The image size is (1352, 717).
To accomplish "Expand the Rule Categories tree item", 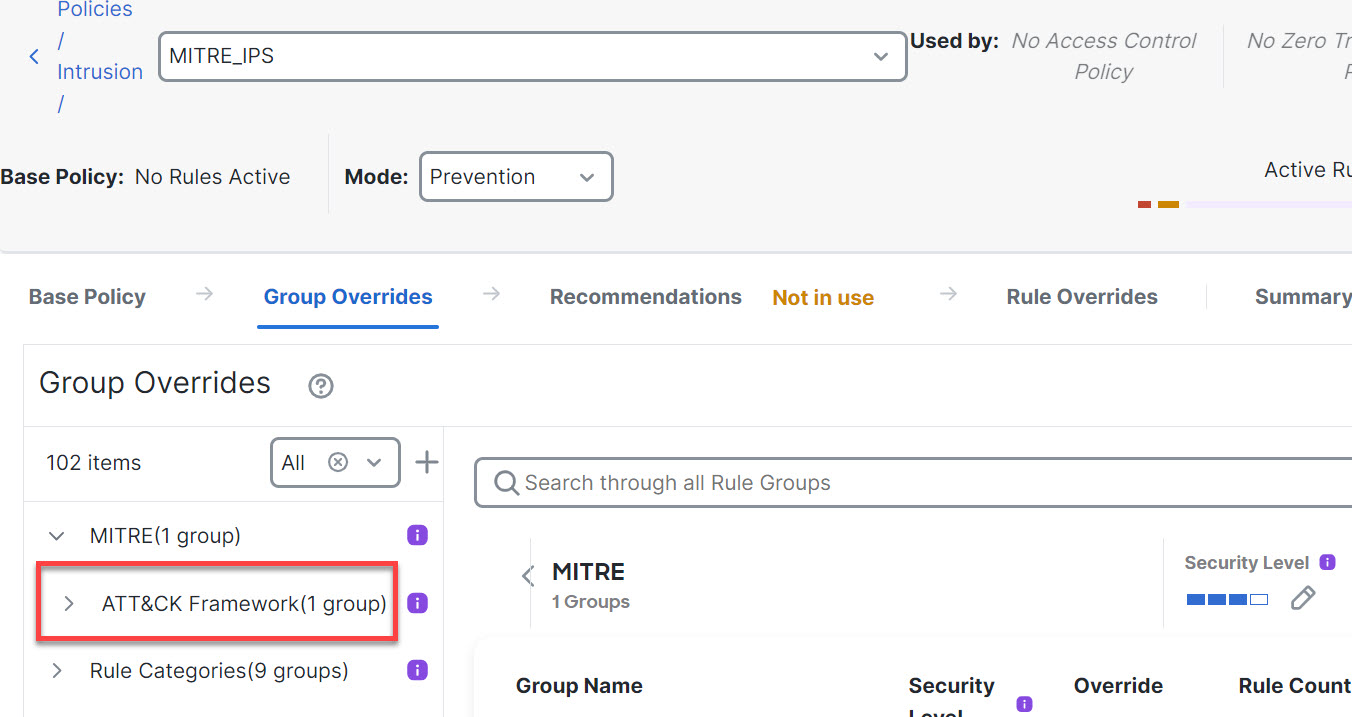I will point(57,670).
